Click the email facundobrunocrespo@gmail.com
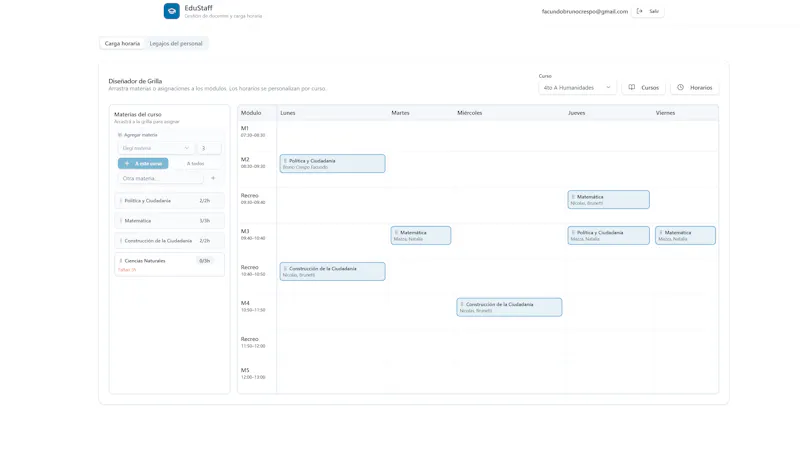This screenshot has width=800, height=470. 585,11
